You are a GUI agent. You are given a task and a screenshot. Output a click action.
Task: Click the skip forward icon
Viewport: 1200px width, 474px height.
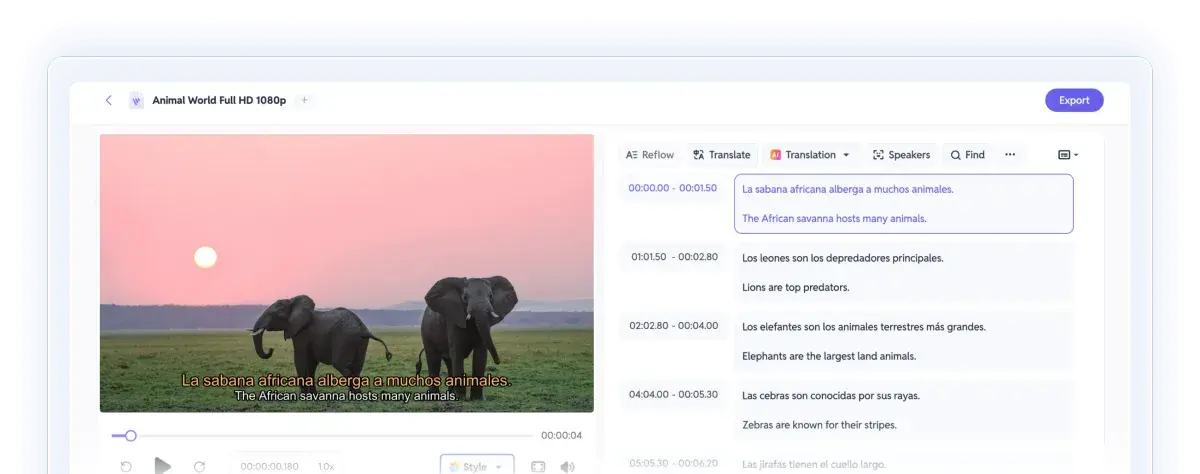pyautogui.click(x=199, y=466)
